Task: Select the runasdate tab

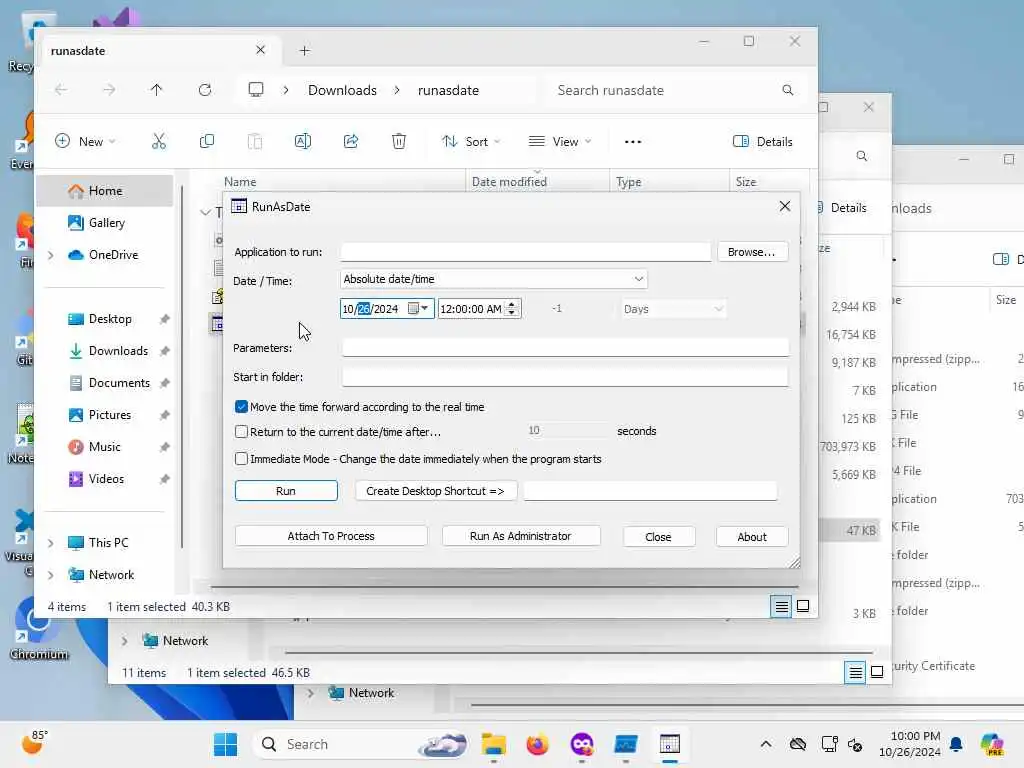Action: tap(159, 50)
